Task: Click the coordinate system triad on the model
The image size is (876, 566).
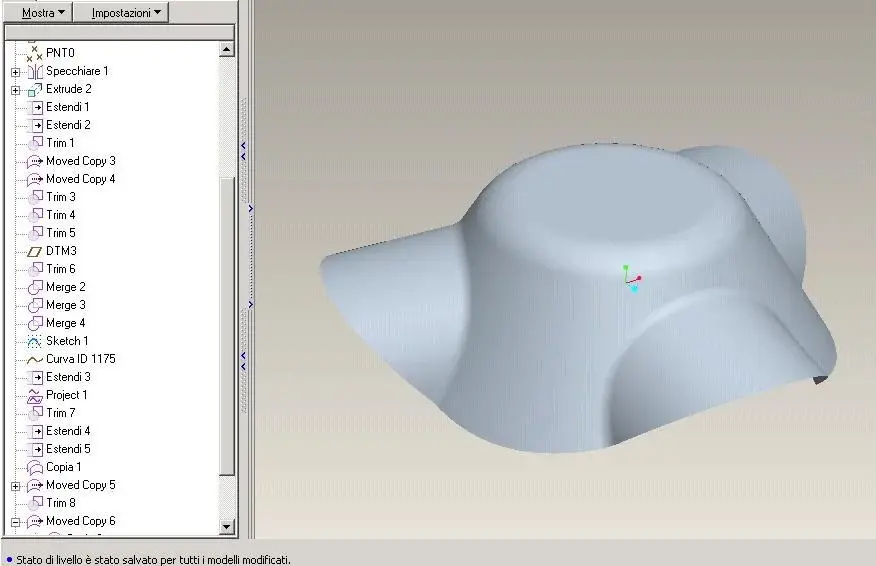Action: click(x=632, y=278)
